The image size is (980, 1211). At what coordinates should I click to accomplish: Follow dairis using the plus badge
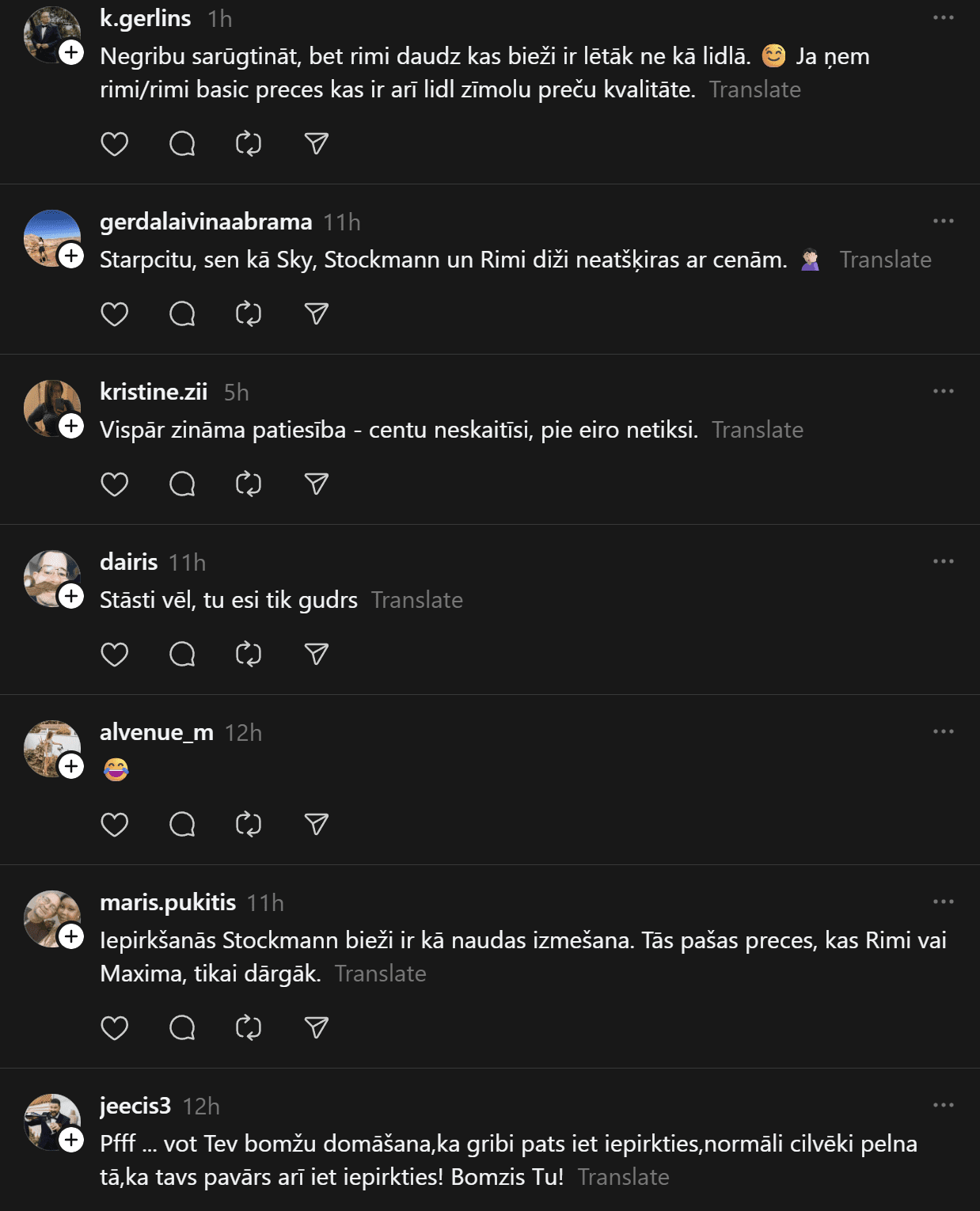point(71,596)
